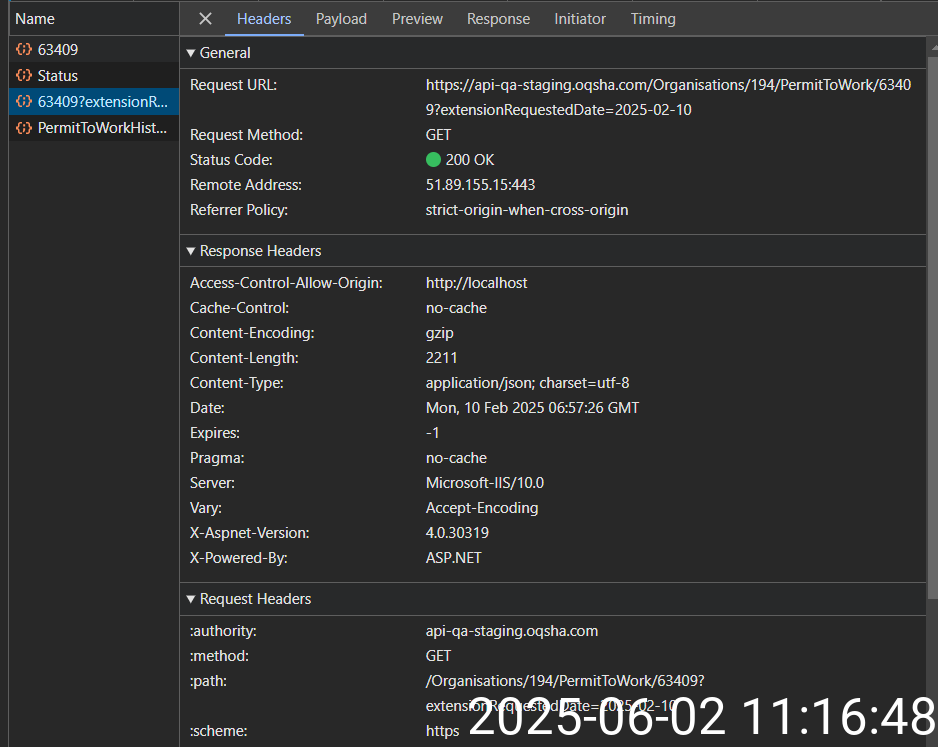This screenshot has height=747, width=938.
Task: Click the JSON icon of 63409?extensionR request
Action: 23,102
